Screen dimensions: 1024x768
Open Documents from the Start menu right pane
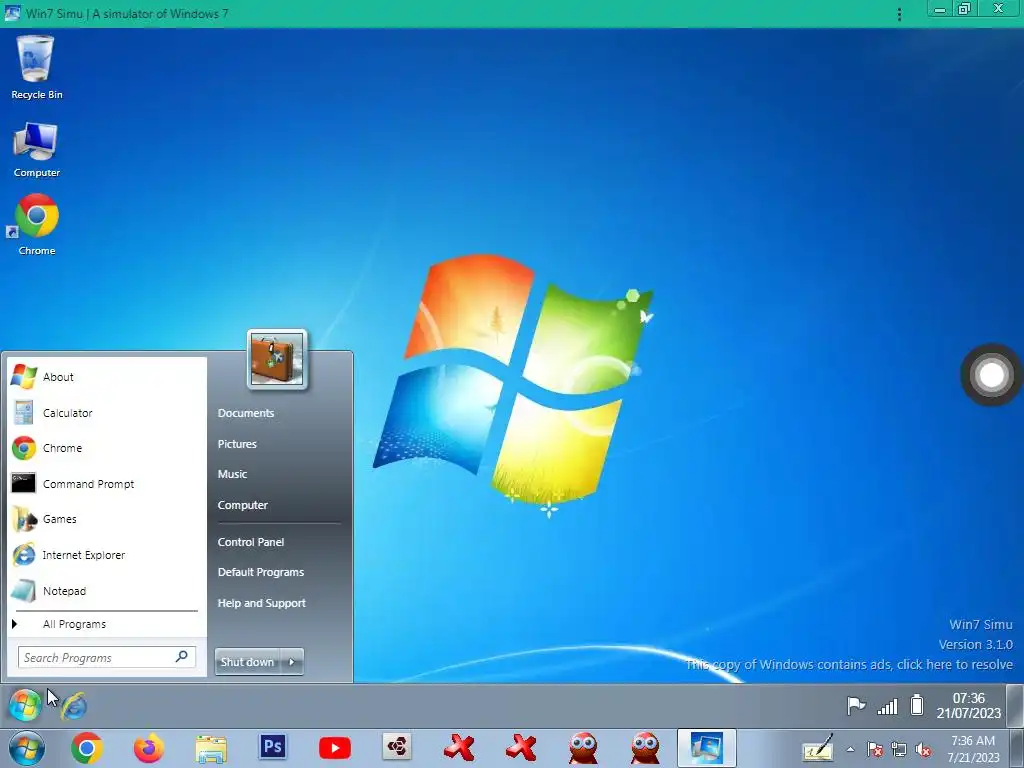tap(246, 413)
